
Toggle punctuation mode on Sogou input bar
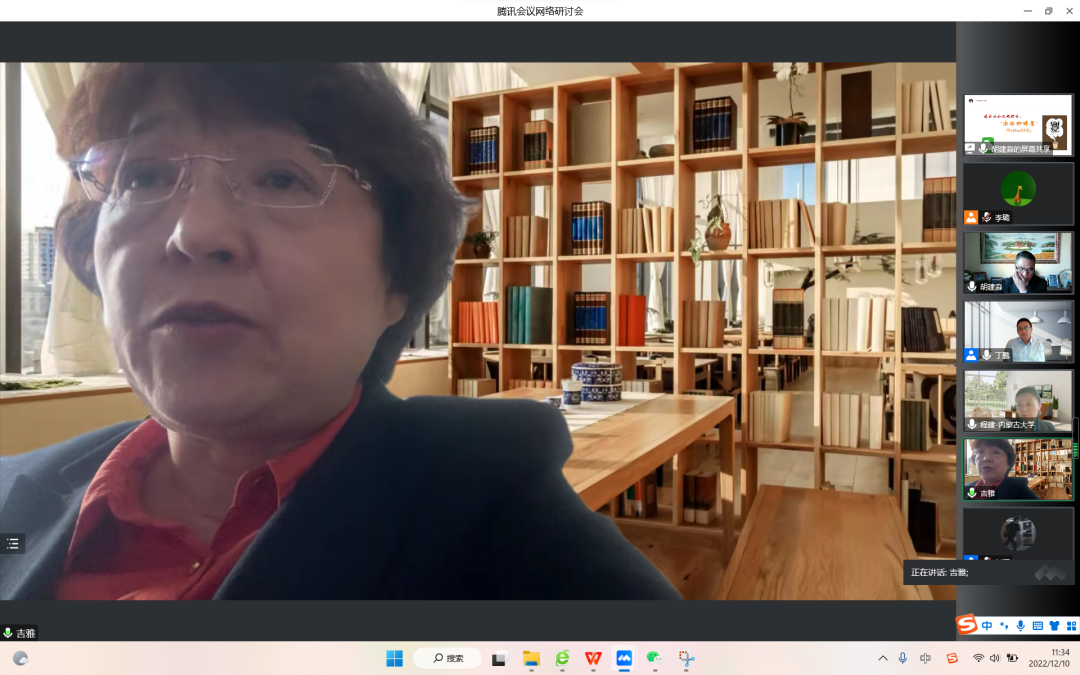[x=1003, y=626]
